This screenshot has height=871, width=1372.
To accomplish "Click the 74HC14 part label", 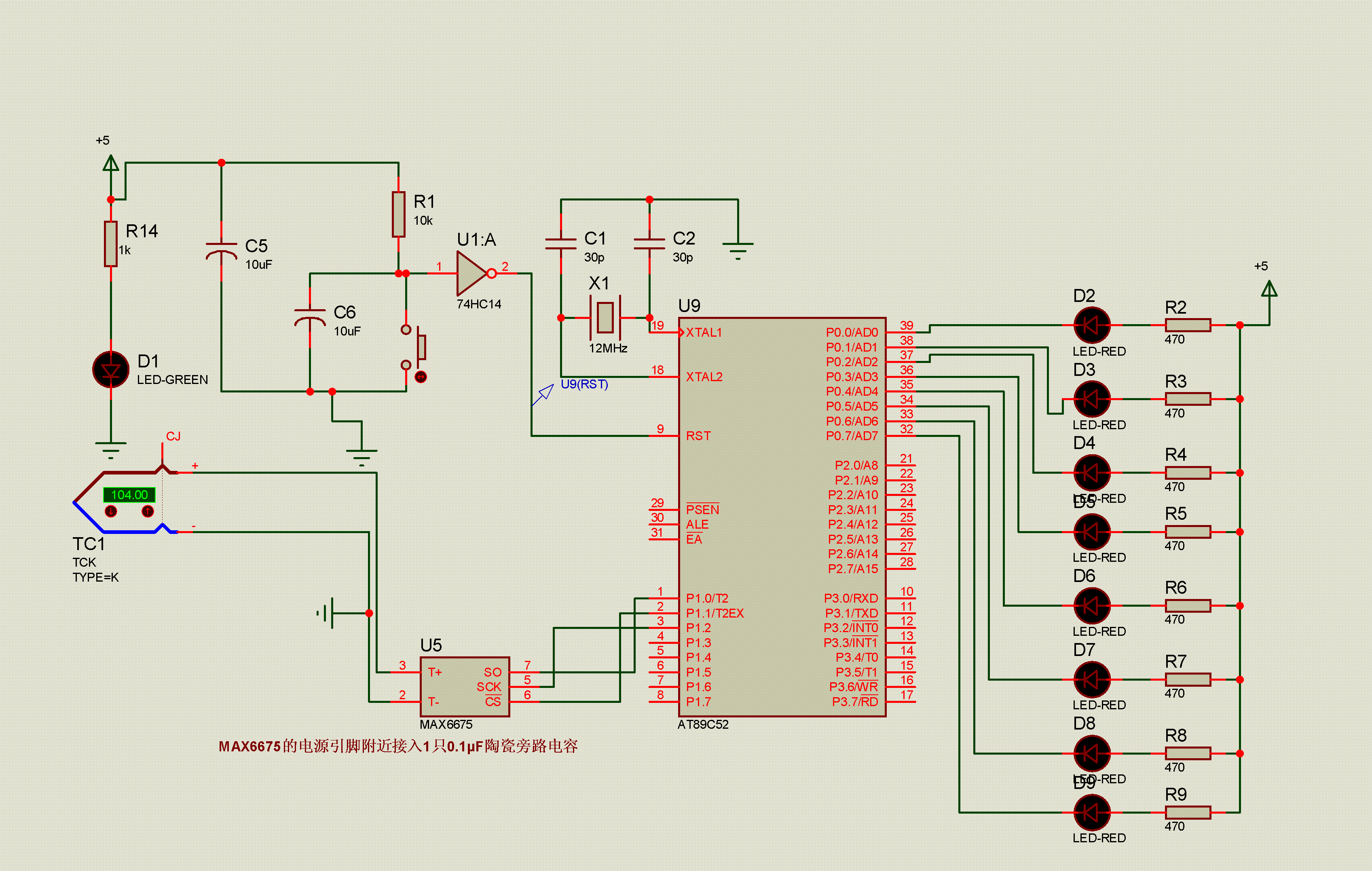I will click(x=479, y=304).
